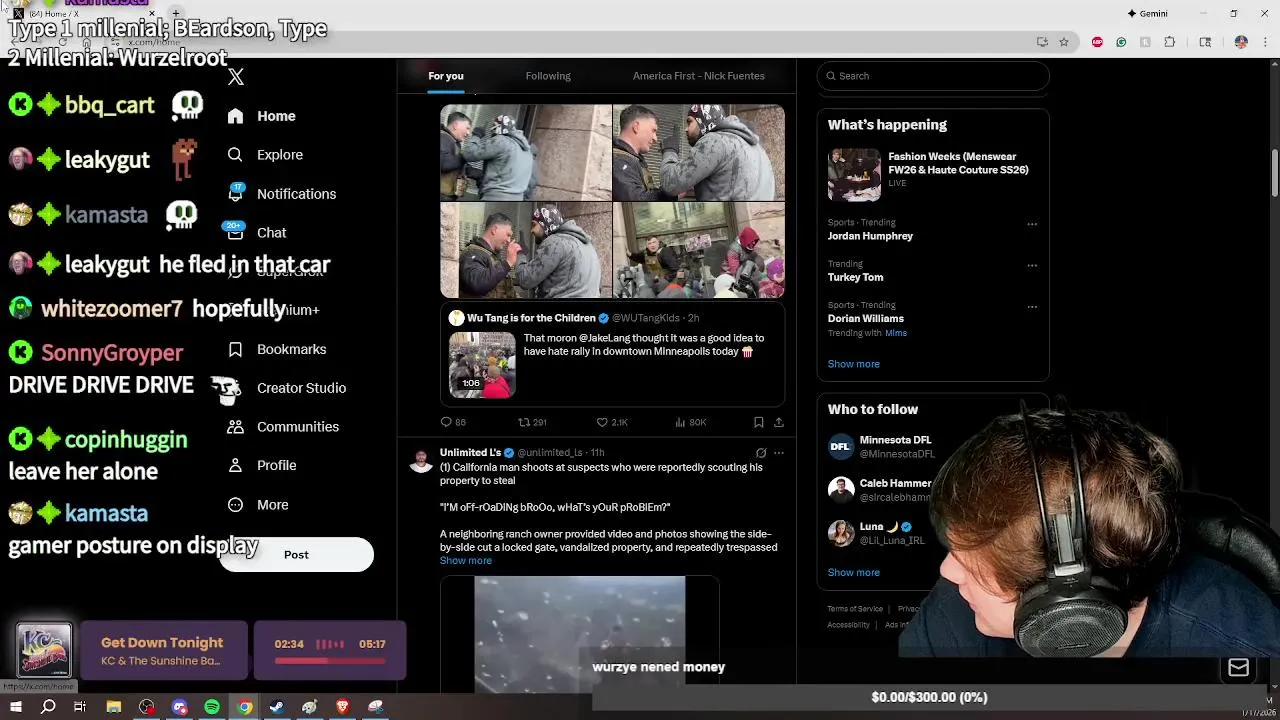Viewport: 1280px width, 720px height.
Task: Click the Get Down Tonight song progress bar
Action: 330,661
